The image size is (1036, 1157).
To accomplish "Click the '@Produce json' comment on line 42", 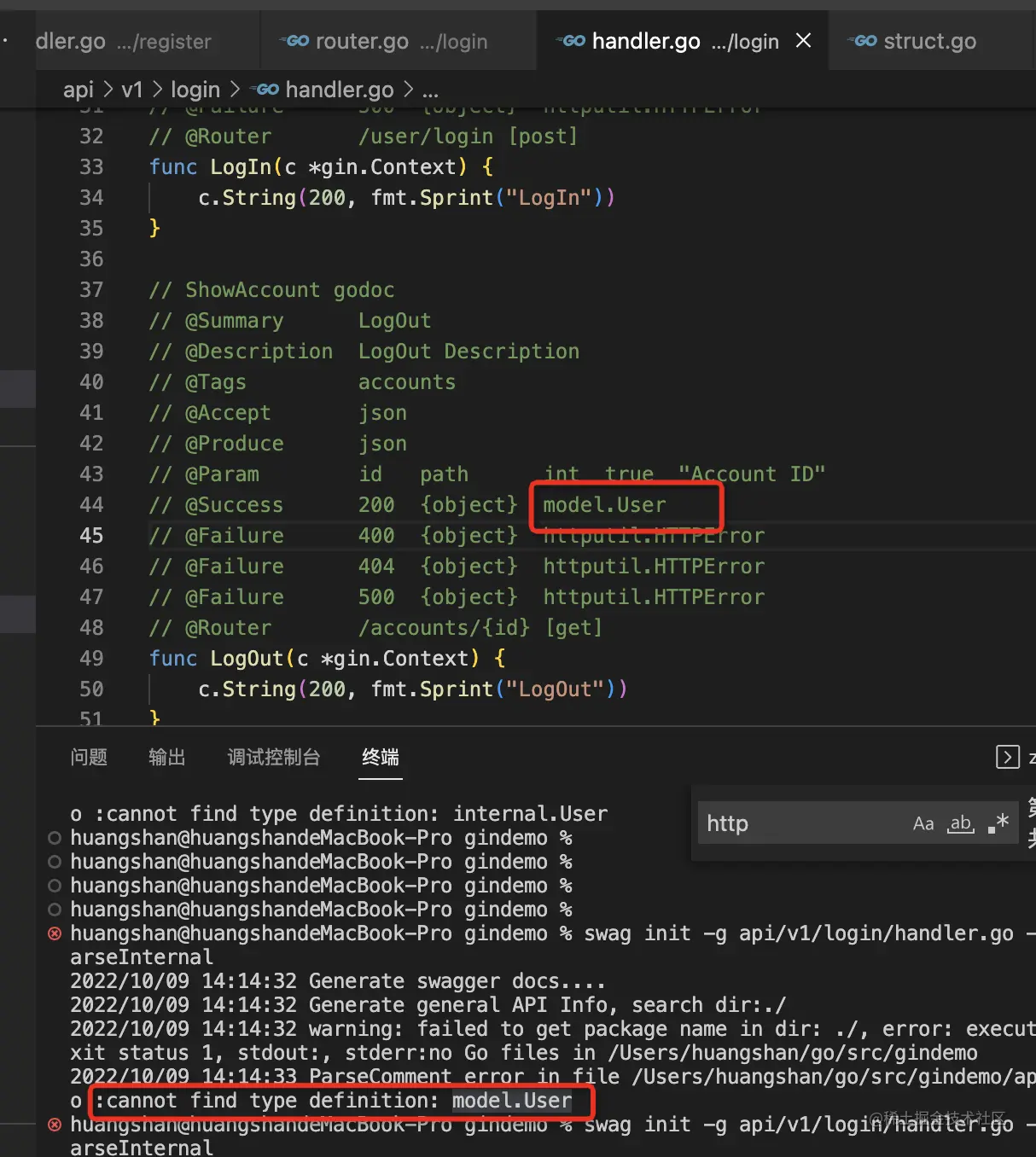I will tap(278, 444).
